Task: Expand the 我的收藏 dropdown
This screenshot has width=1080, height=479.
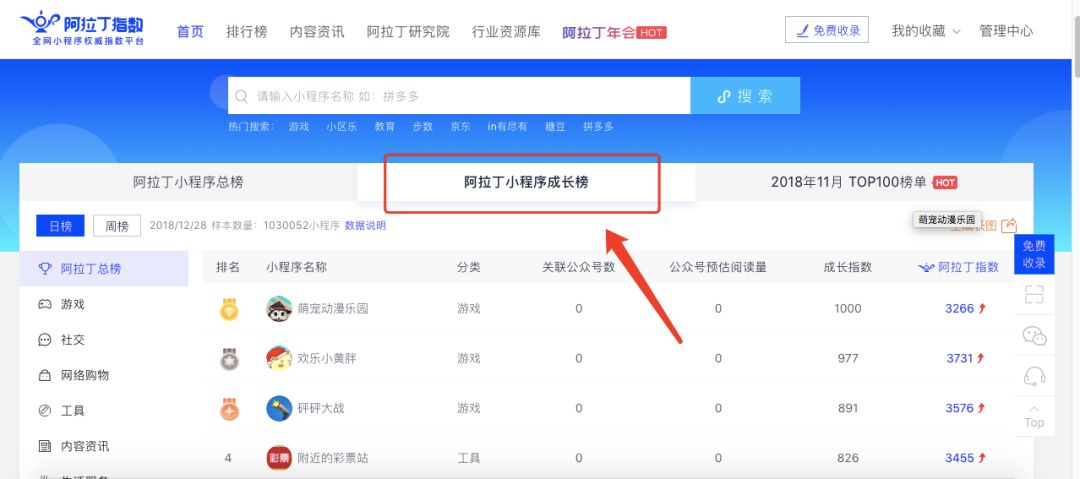Action: point(926,31)
